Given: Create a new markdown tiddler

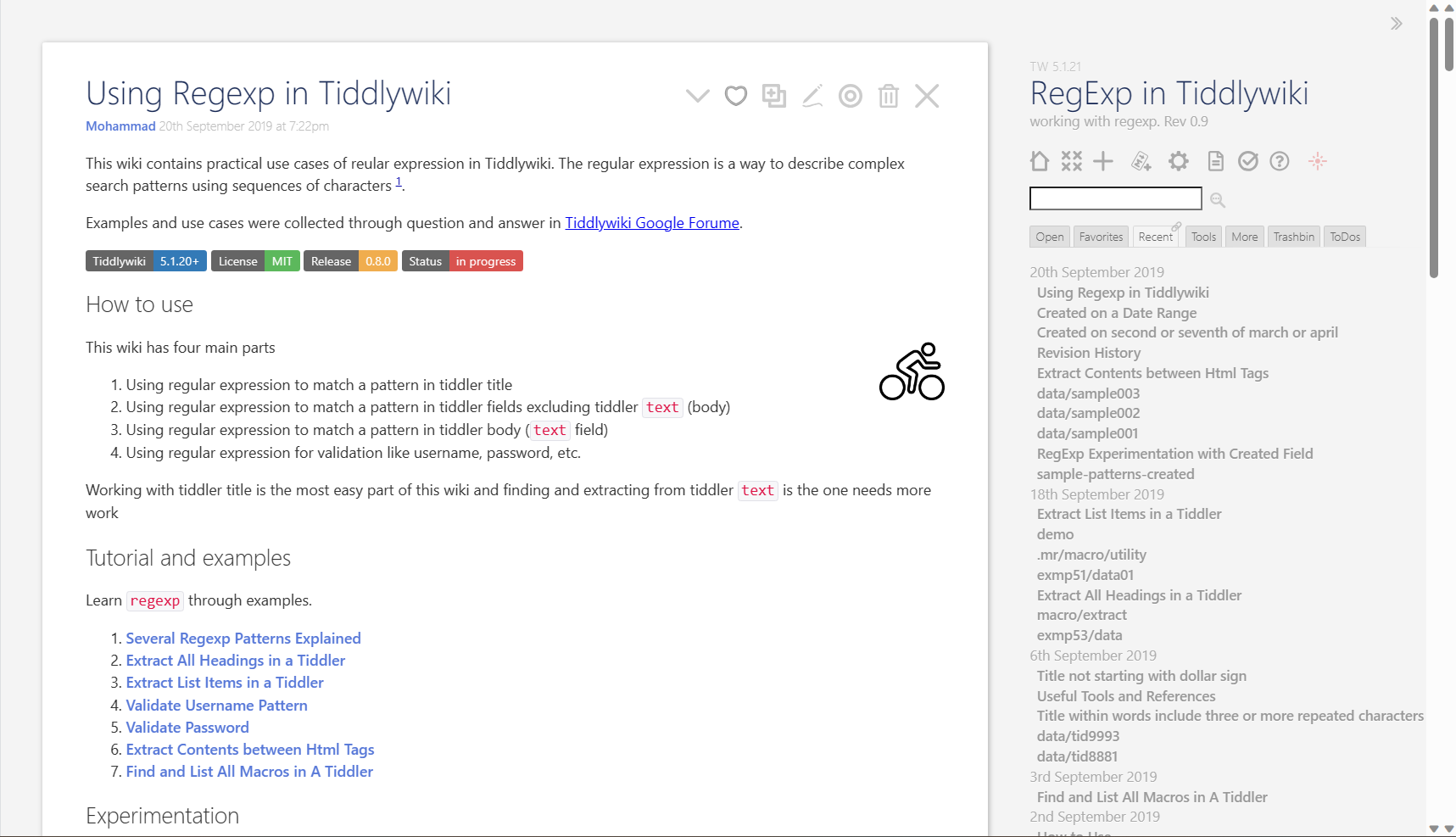Looking at the screenshot, I should [x=1141, y=161].
